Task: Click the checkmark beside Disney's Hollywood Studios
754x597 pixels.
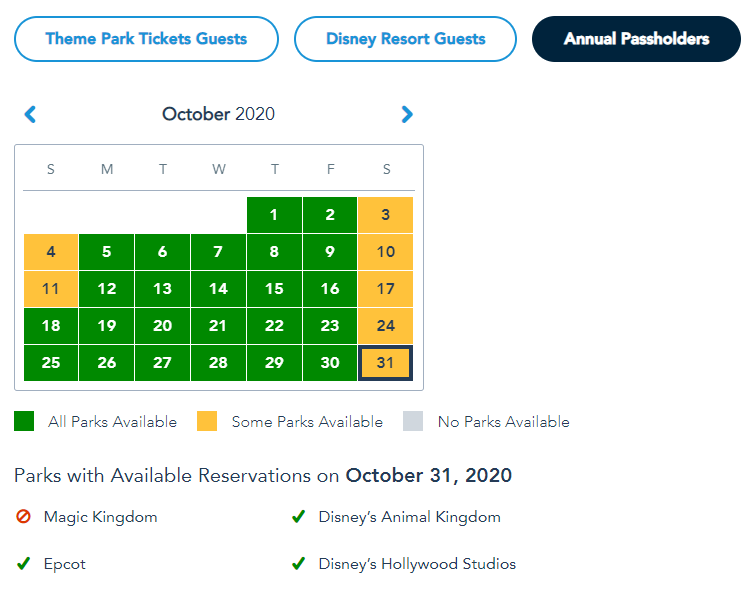Action: tap(298, 564)
